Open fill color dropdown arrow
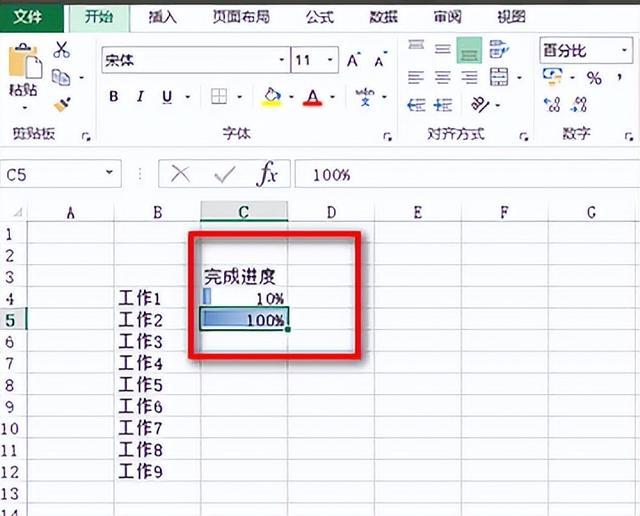The height and width of the screenshot is (516, 640). point(291,97)
